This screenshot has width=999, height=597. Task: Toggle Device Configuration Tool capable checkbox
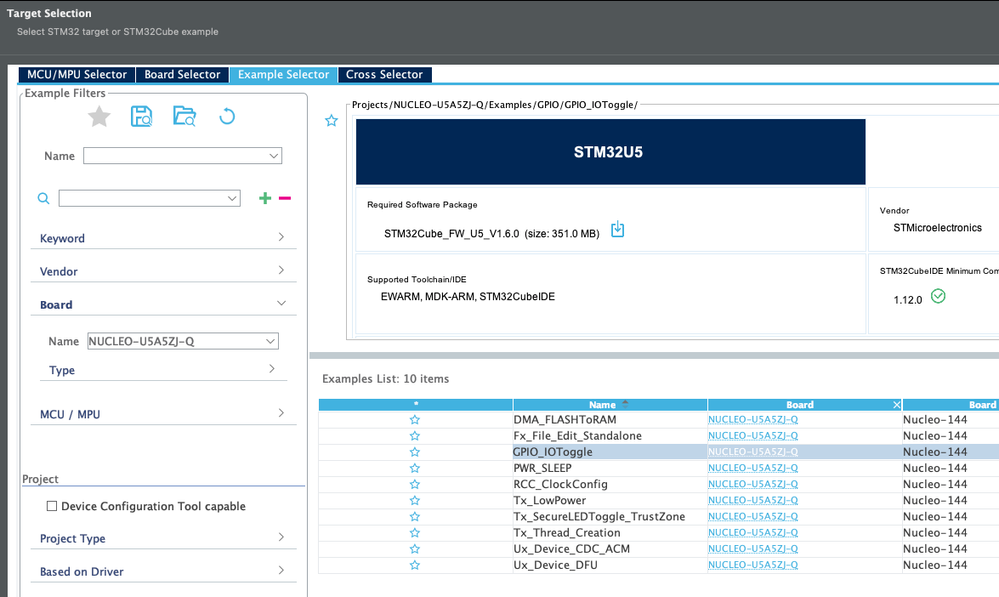click(x=52, y=506)
